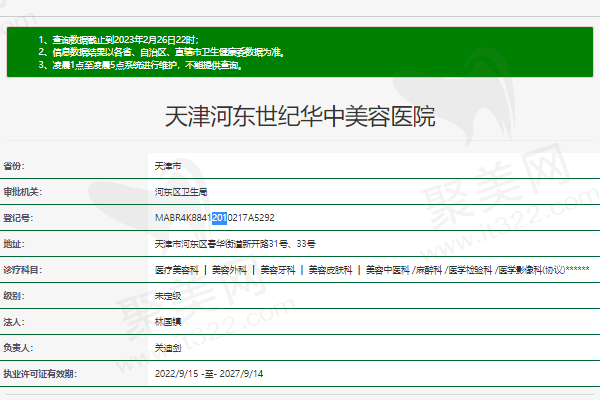Click the legal representative name beside 法人

click(x=168, y=323)
